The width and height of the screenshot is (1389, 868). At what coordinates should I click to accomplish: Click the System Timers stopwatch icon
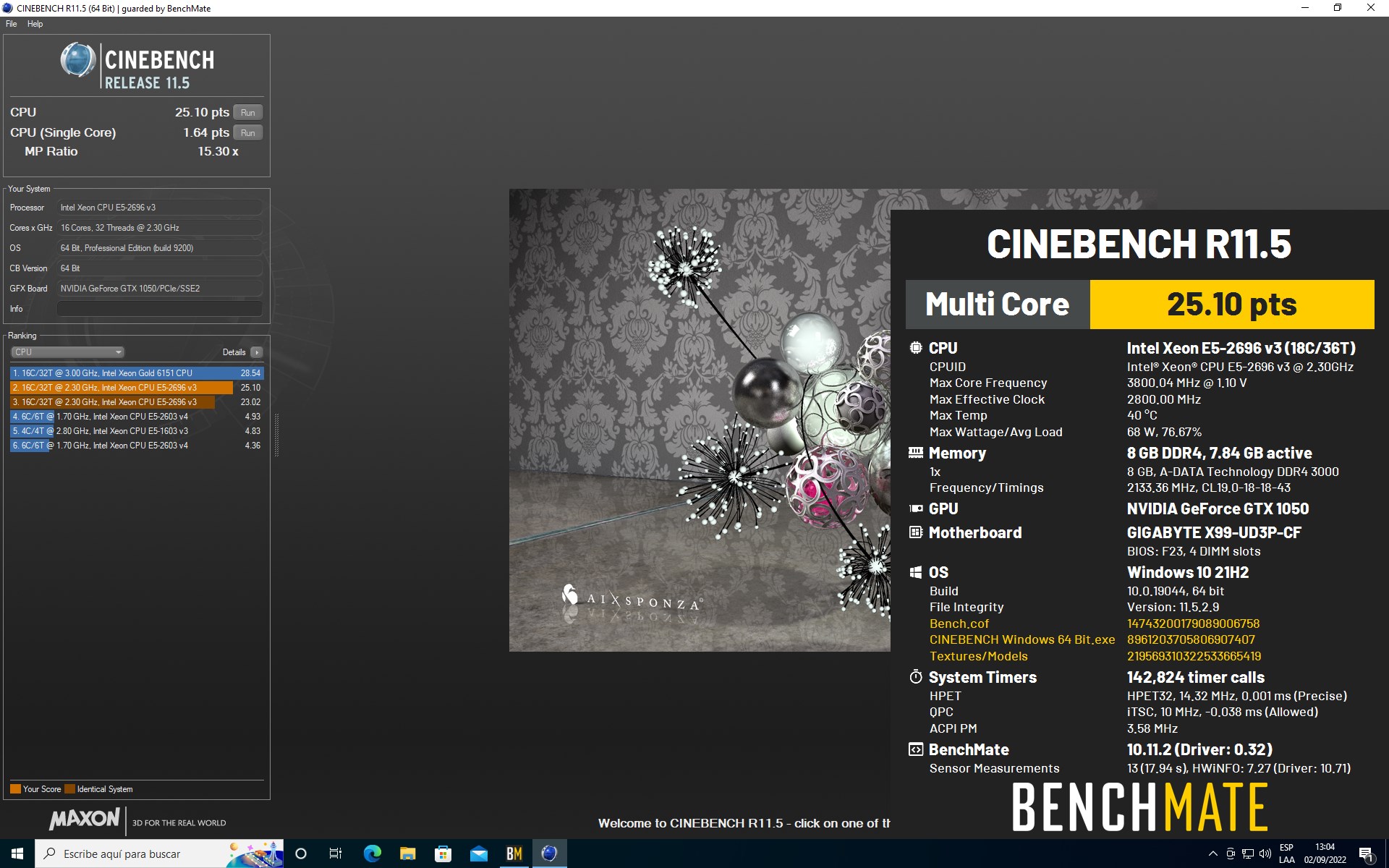pos(916,677)
